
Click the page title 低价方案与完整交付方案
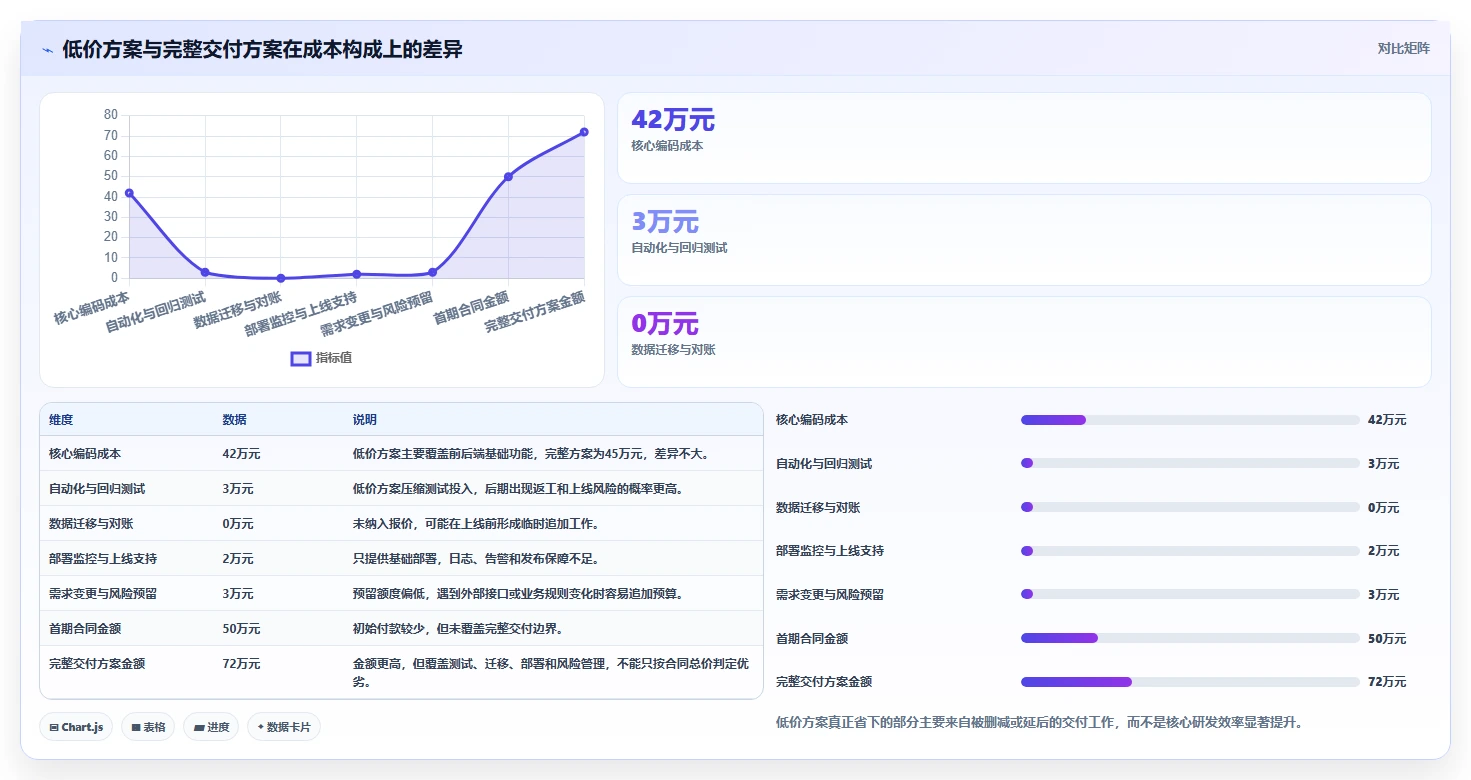tap(262, 49)
